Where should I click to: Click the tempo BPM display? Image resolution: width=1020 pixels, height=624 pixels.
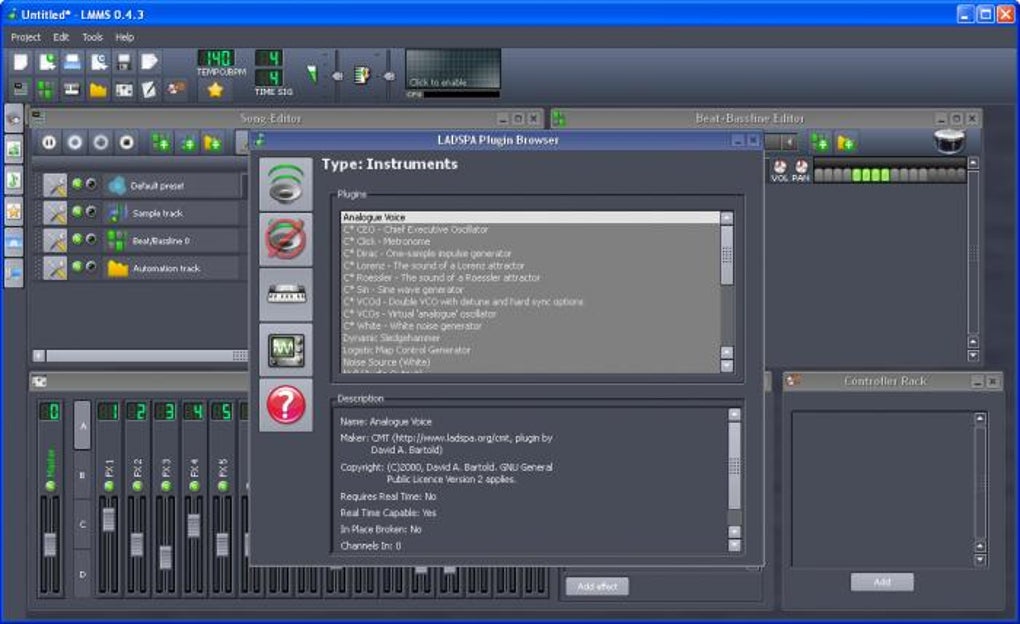click(x=216, y=58)
